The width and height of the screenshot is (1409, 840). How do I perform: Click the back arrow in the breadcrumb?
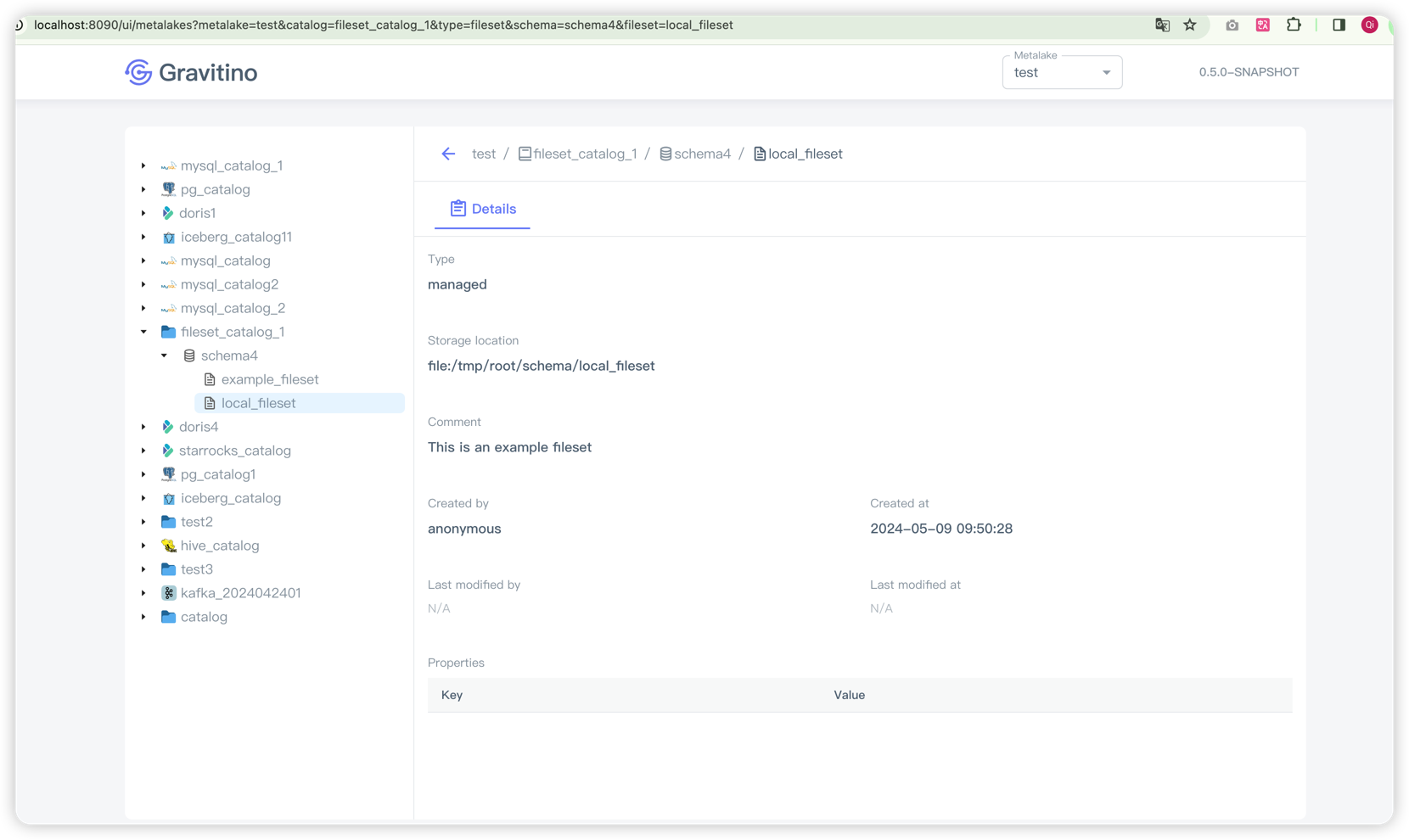coord(448,154)
